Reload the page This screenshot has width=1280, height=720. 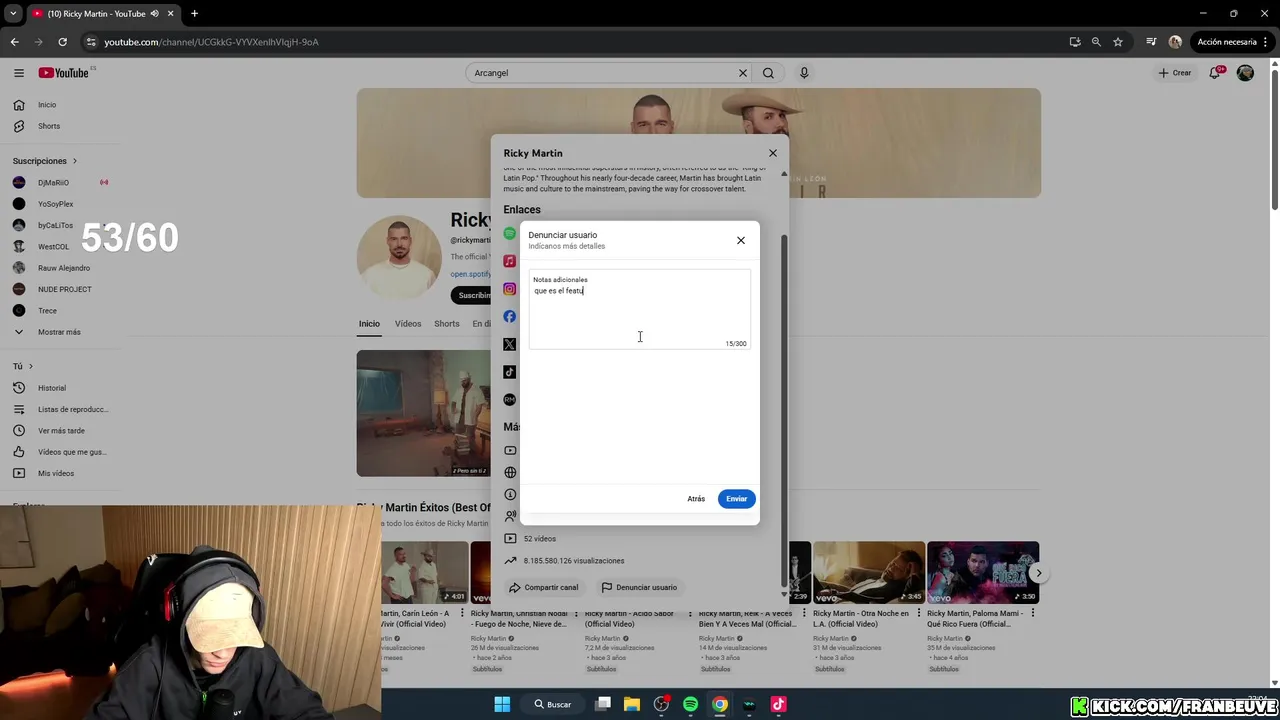[62, 42]
